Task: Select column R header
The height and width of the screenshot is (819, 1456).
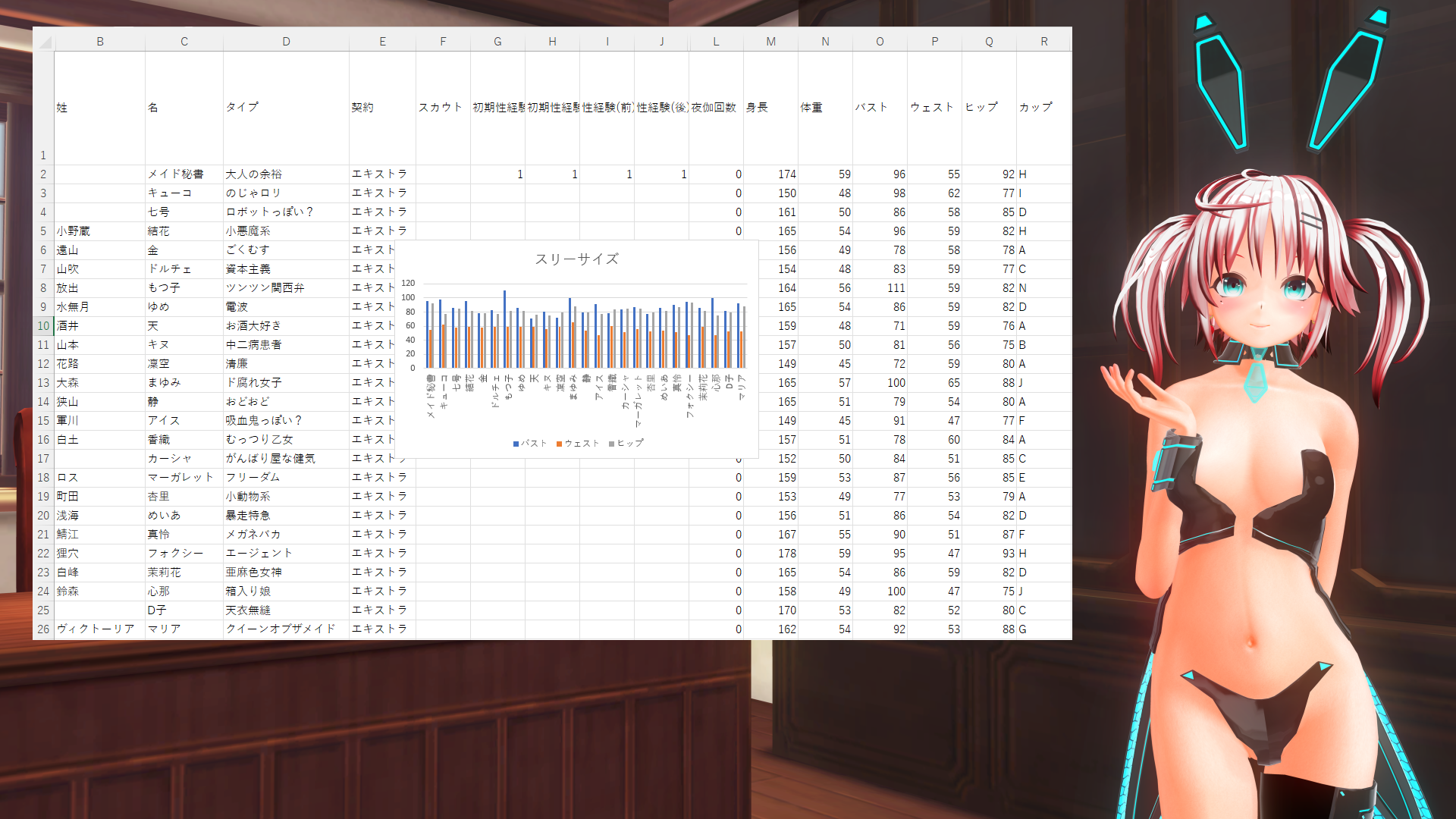Action: [1043, 42]
